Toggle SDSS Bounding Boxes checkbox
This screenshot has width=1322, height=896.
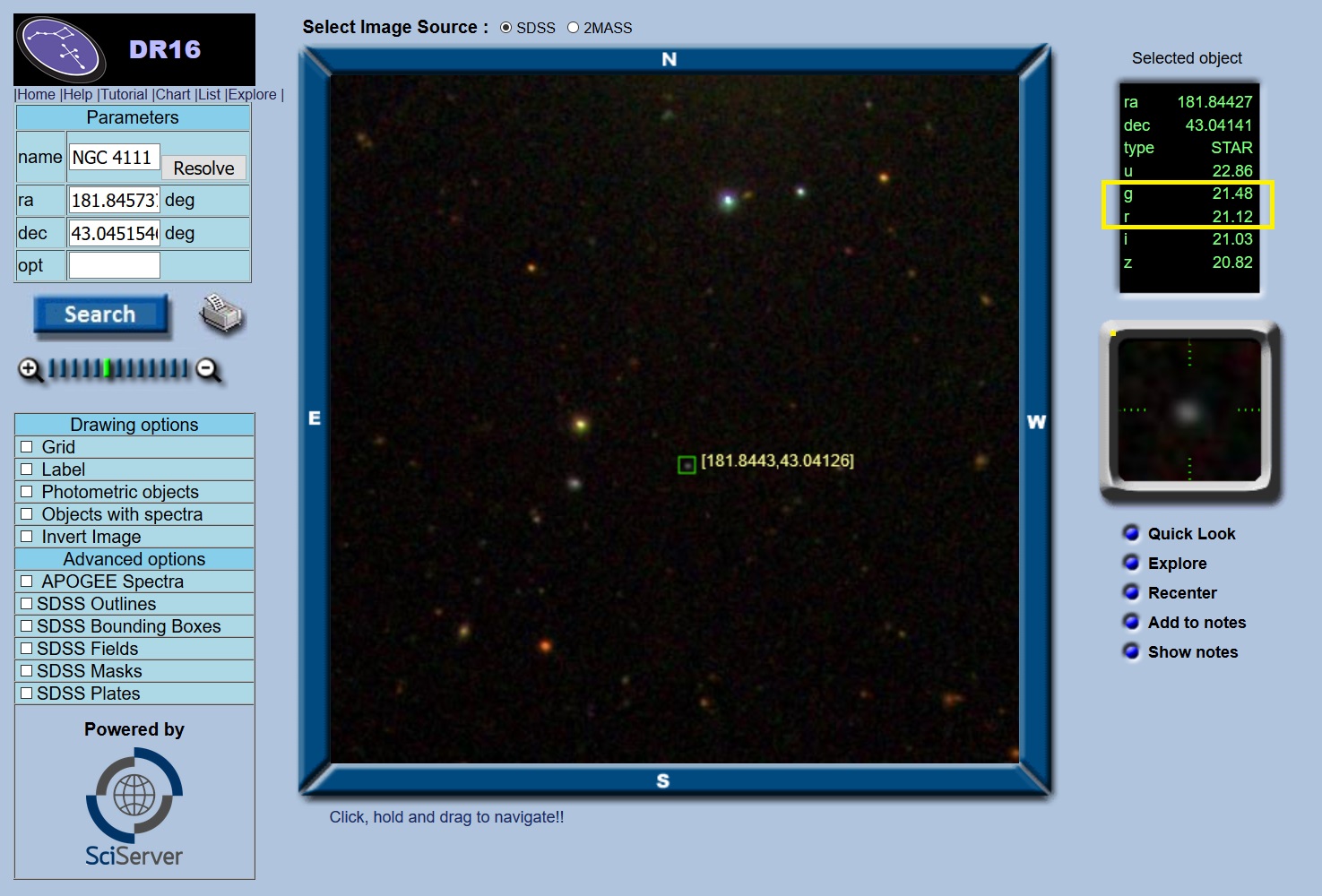coord(27,625)
